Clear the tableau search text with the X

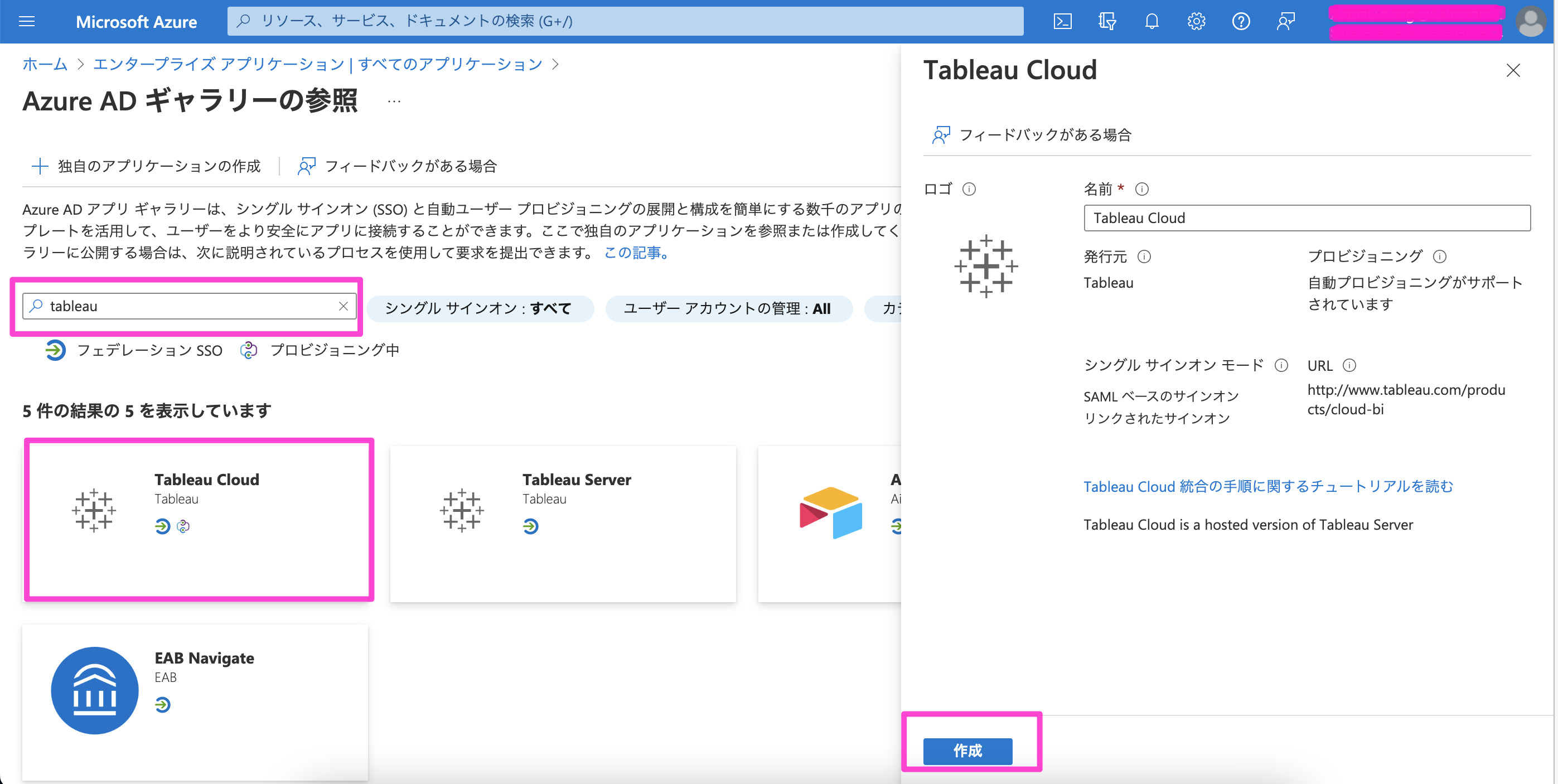343,306
